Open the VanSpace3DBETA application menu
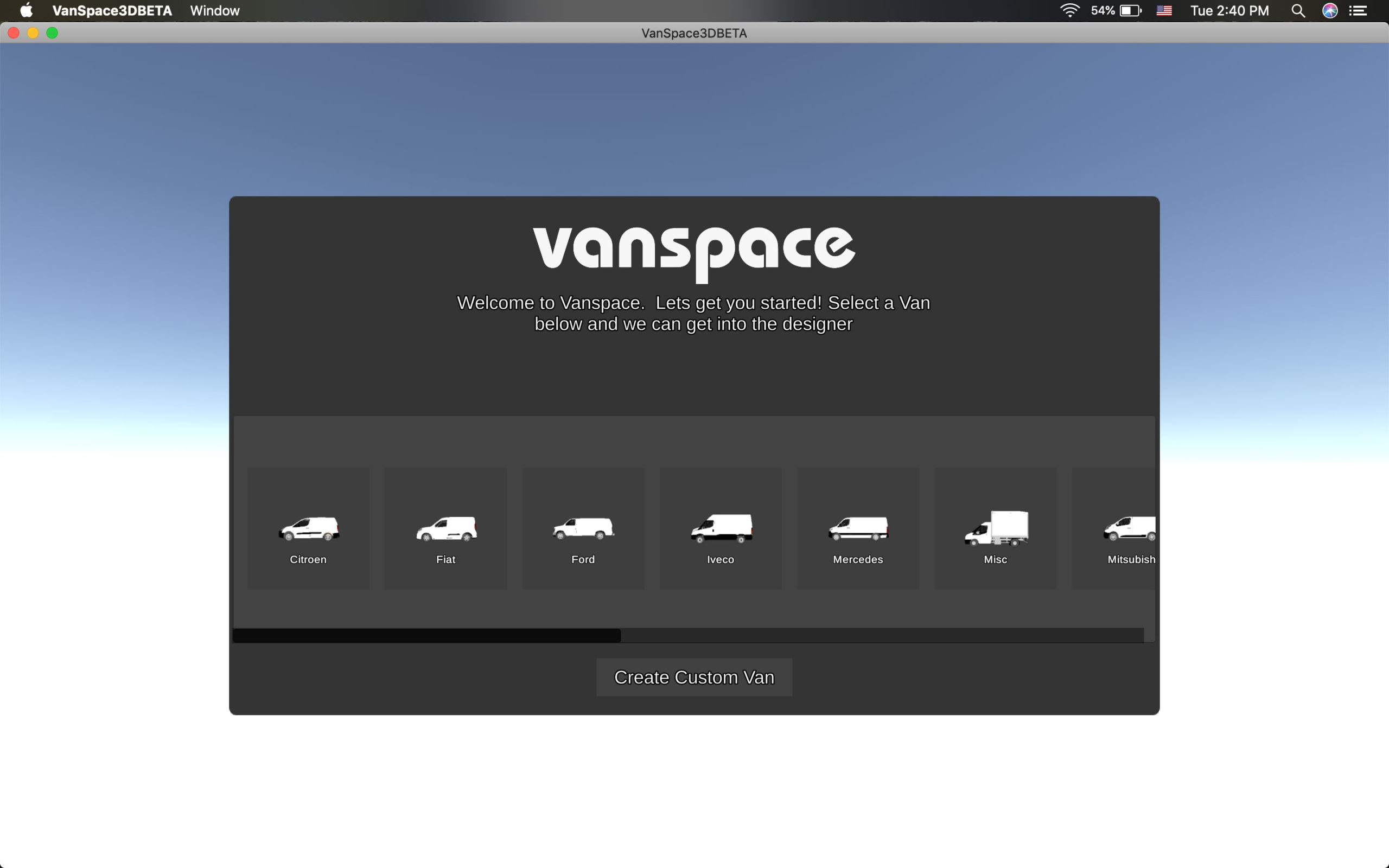 point(111,10)
